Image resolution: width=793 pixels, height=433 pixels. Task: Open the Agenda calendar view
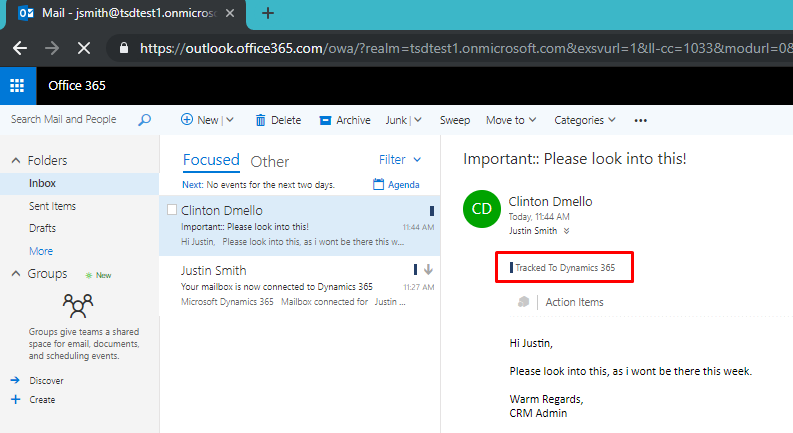pos(396,185)
